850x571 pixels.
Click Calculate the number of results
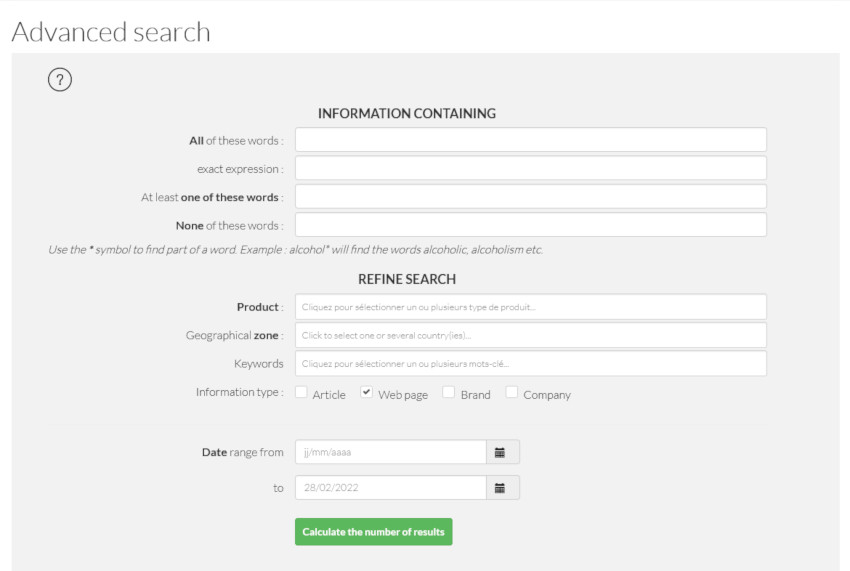(374, 532)
